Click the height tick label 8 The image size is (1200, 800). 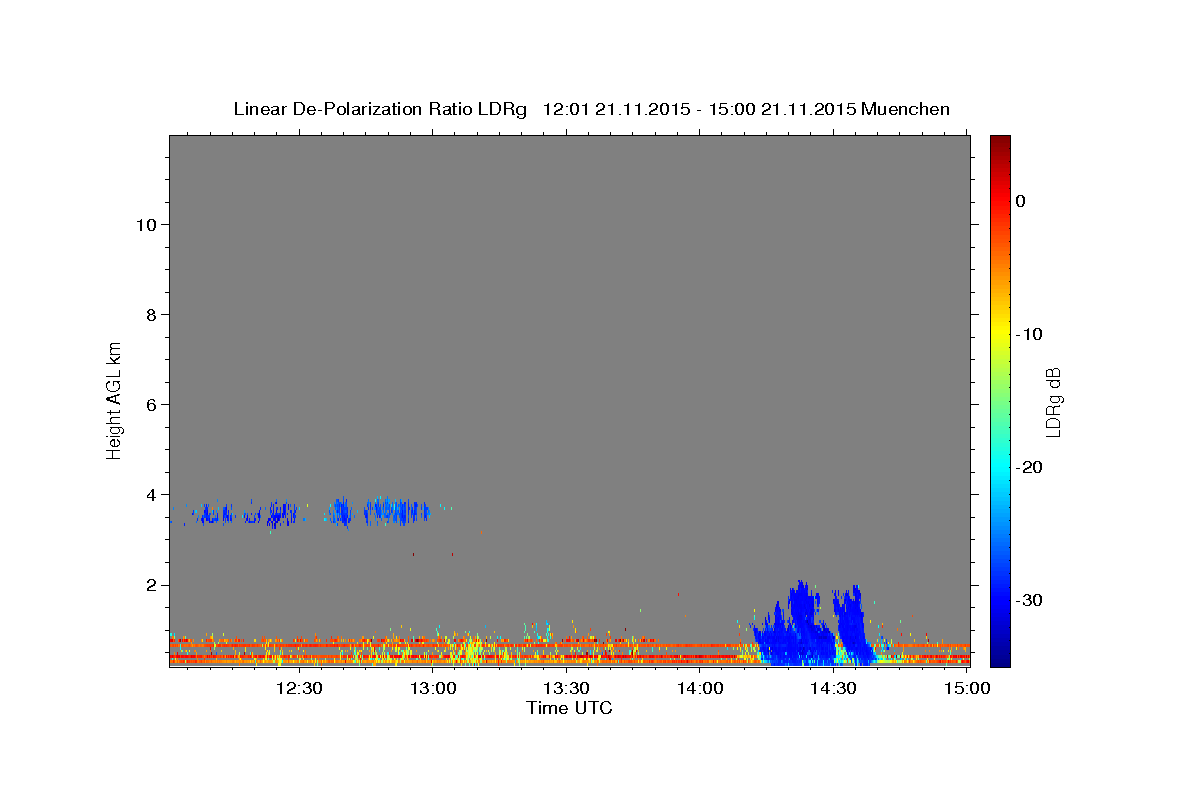[149, 315]
